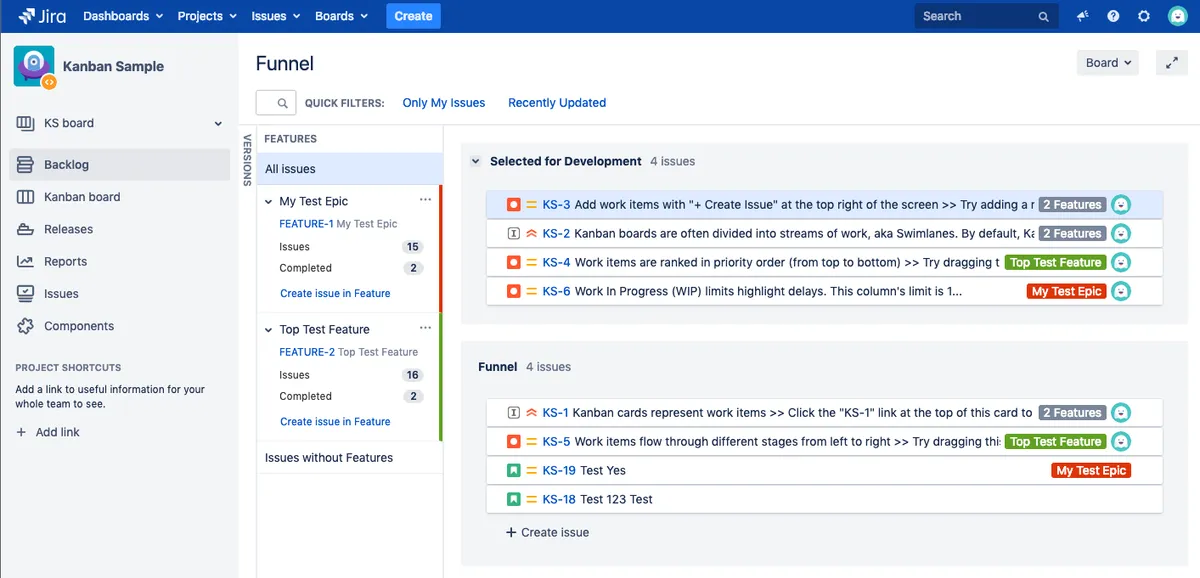Viewport: 1200px width, 578px height.
Task: Expand board to full screen
Action: click(1171, 63)
